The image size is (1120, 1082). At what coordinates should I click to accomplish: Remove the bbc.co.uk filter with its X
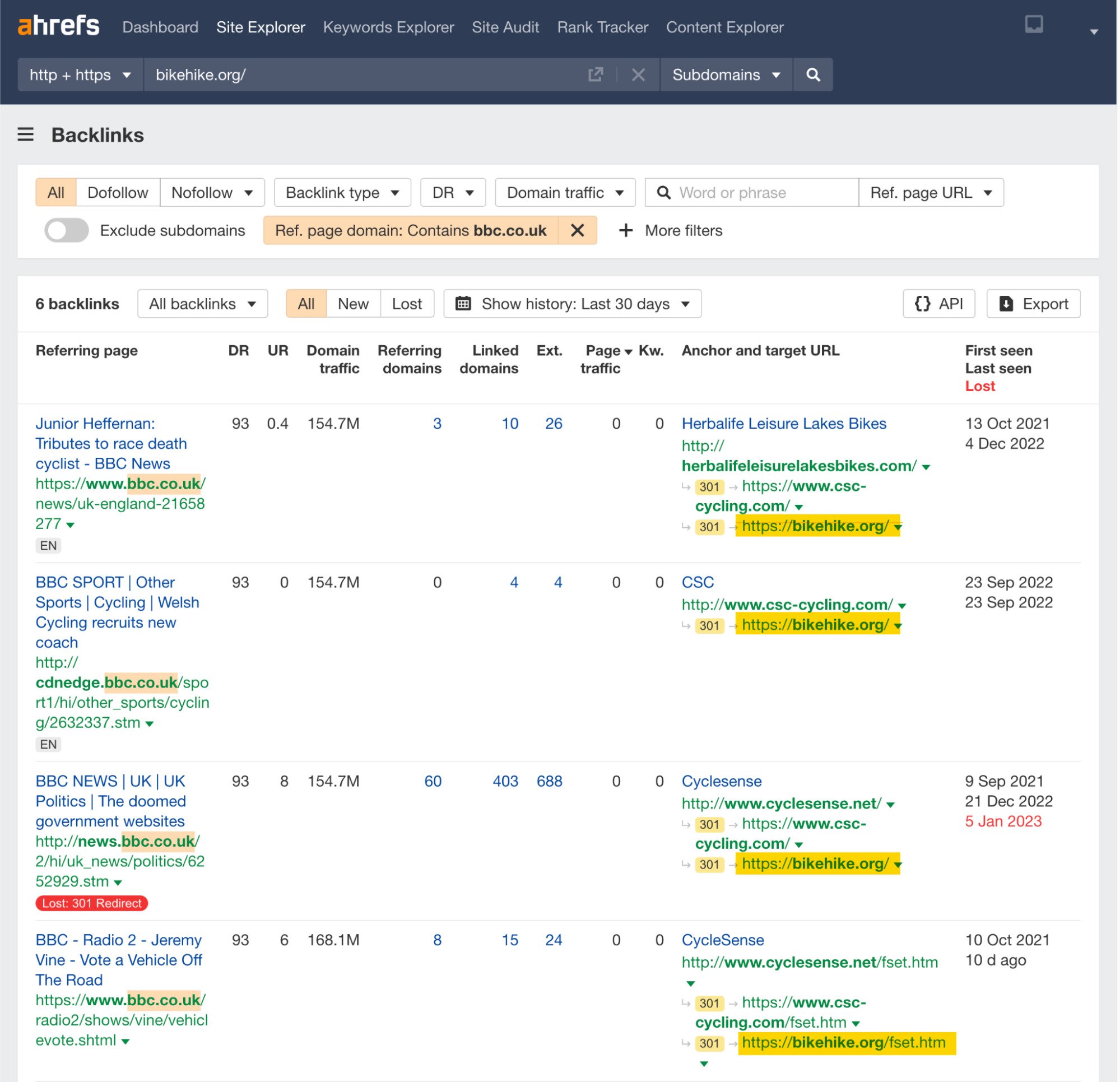(x=578, y=230)
